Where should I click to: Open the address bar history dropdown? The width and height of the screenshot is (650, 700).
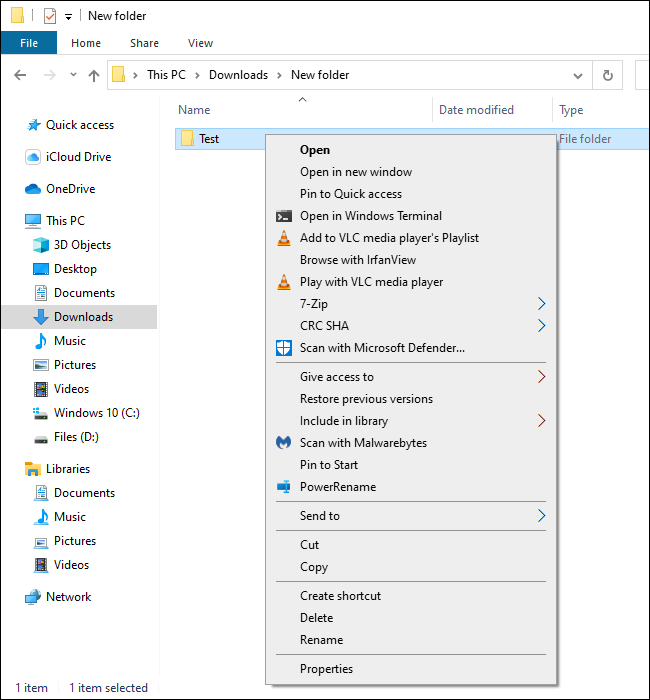coord(577,75)
